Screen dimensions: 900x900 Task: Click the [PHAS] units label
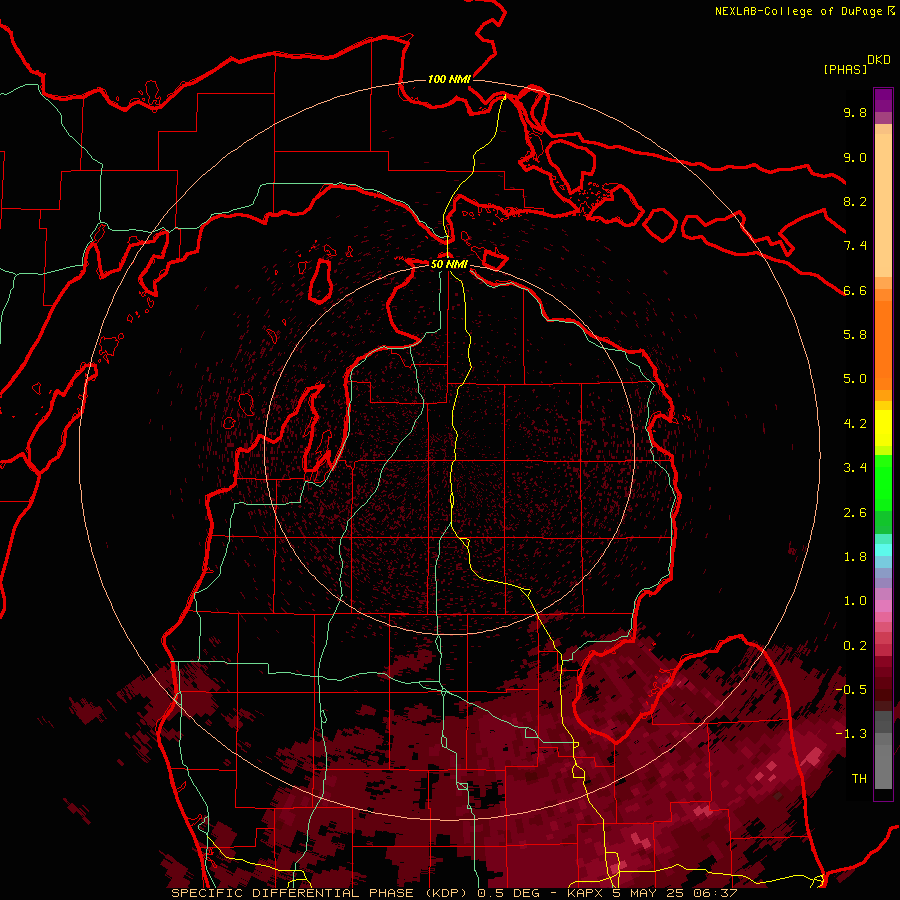[x=845, y=69]
